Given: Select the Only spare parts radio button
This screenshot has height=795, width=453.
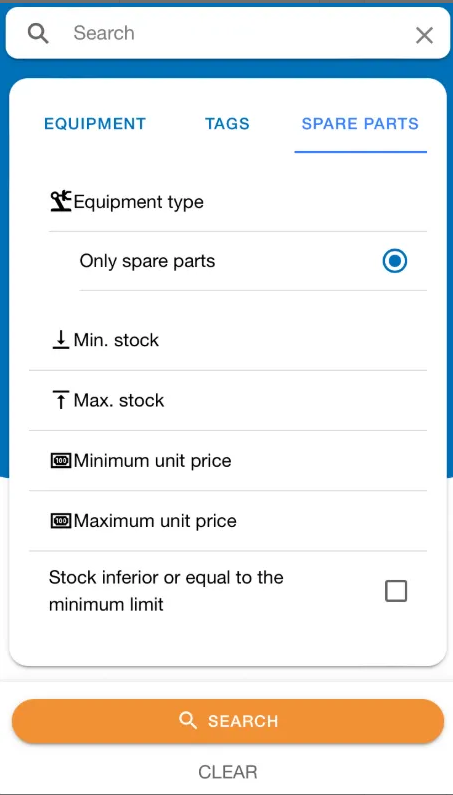Looking at the screenshot, I should coord(395,261).
